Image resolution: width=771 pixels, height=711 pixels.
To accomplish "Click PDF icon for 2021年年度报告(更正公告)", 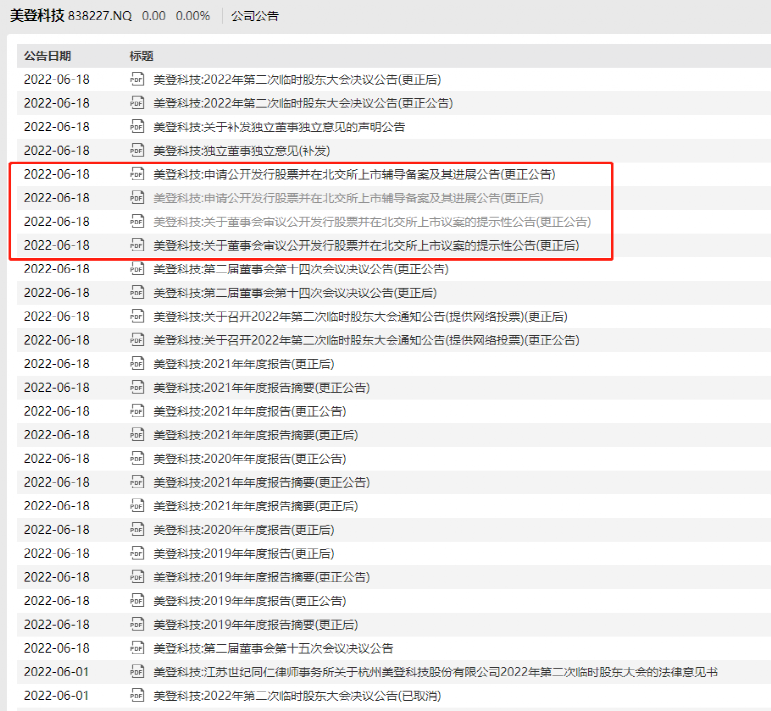I will click(x=138, y=411).
